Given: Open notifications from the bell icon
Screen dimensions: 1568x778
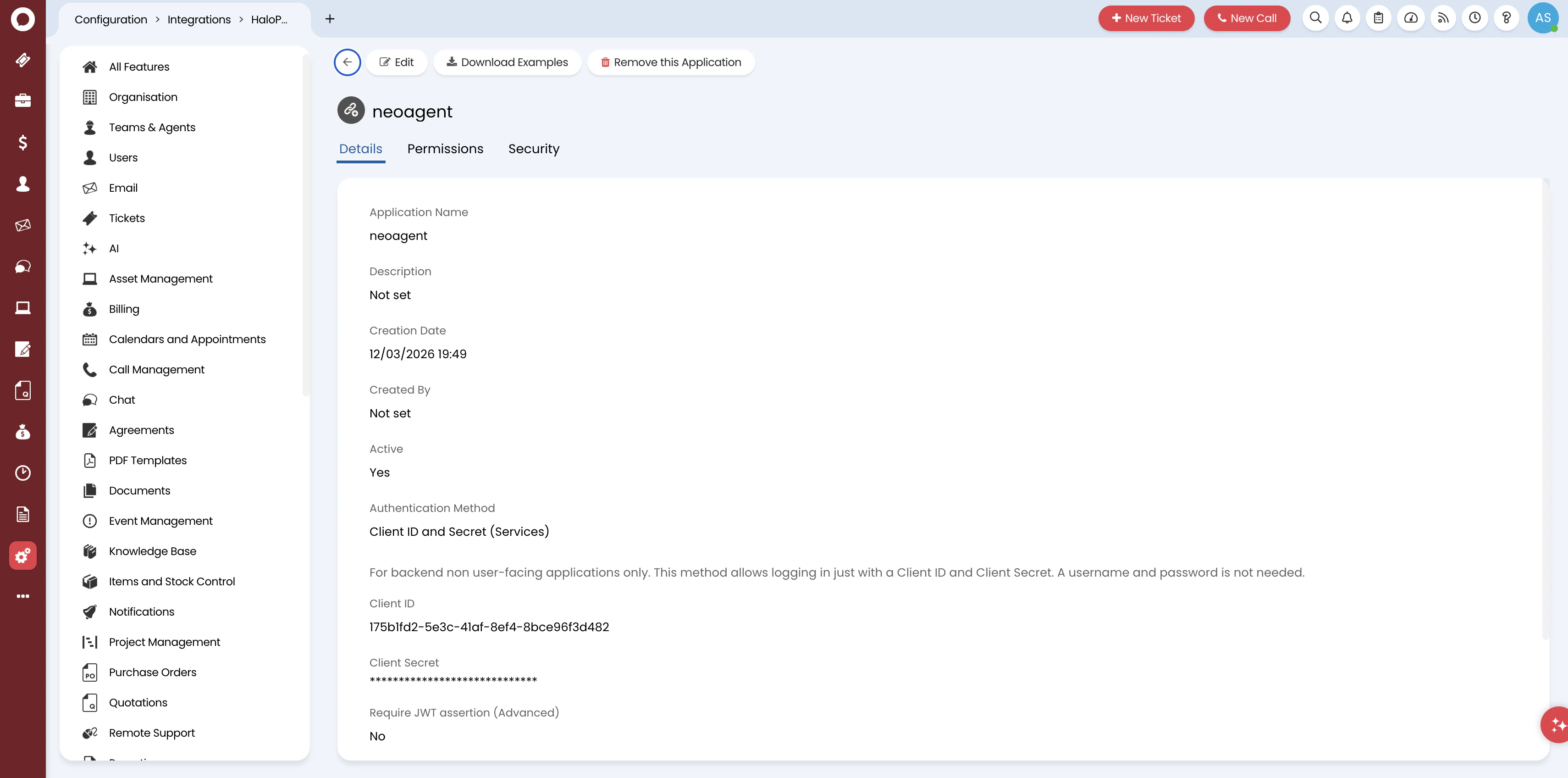Looking at the screenshot, I should [1347, 18].
